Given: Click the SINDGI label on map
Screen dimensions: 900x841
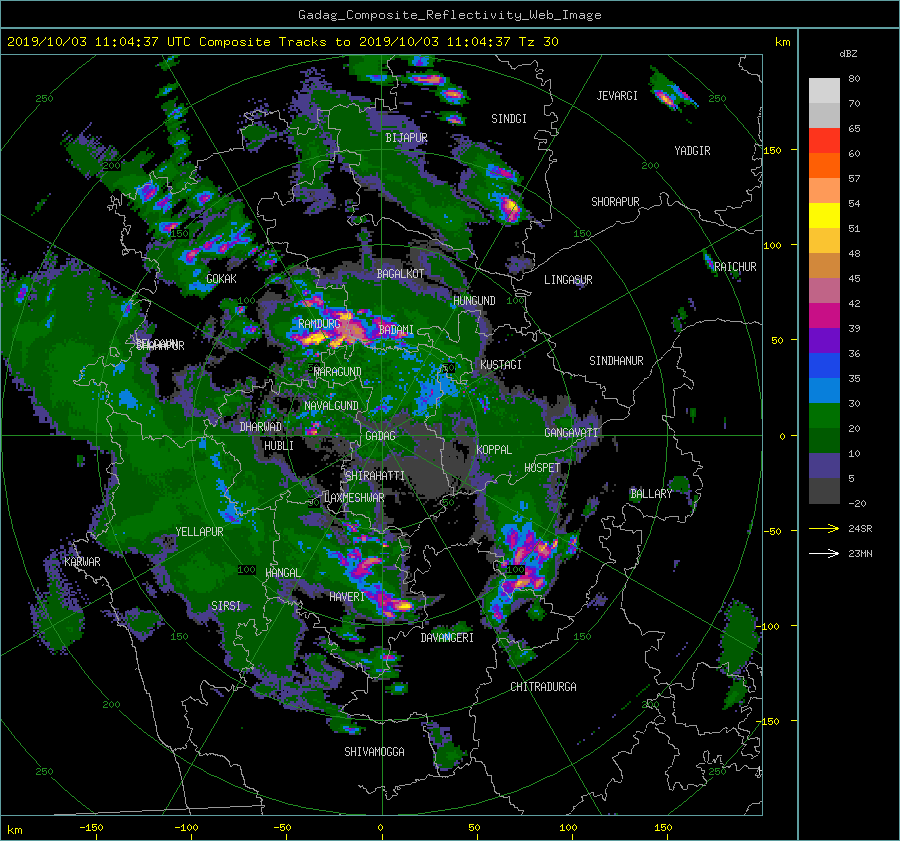Looking at the screenshot, I should pyautogui.click(x=509, y=119).
